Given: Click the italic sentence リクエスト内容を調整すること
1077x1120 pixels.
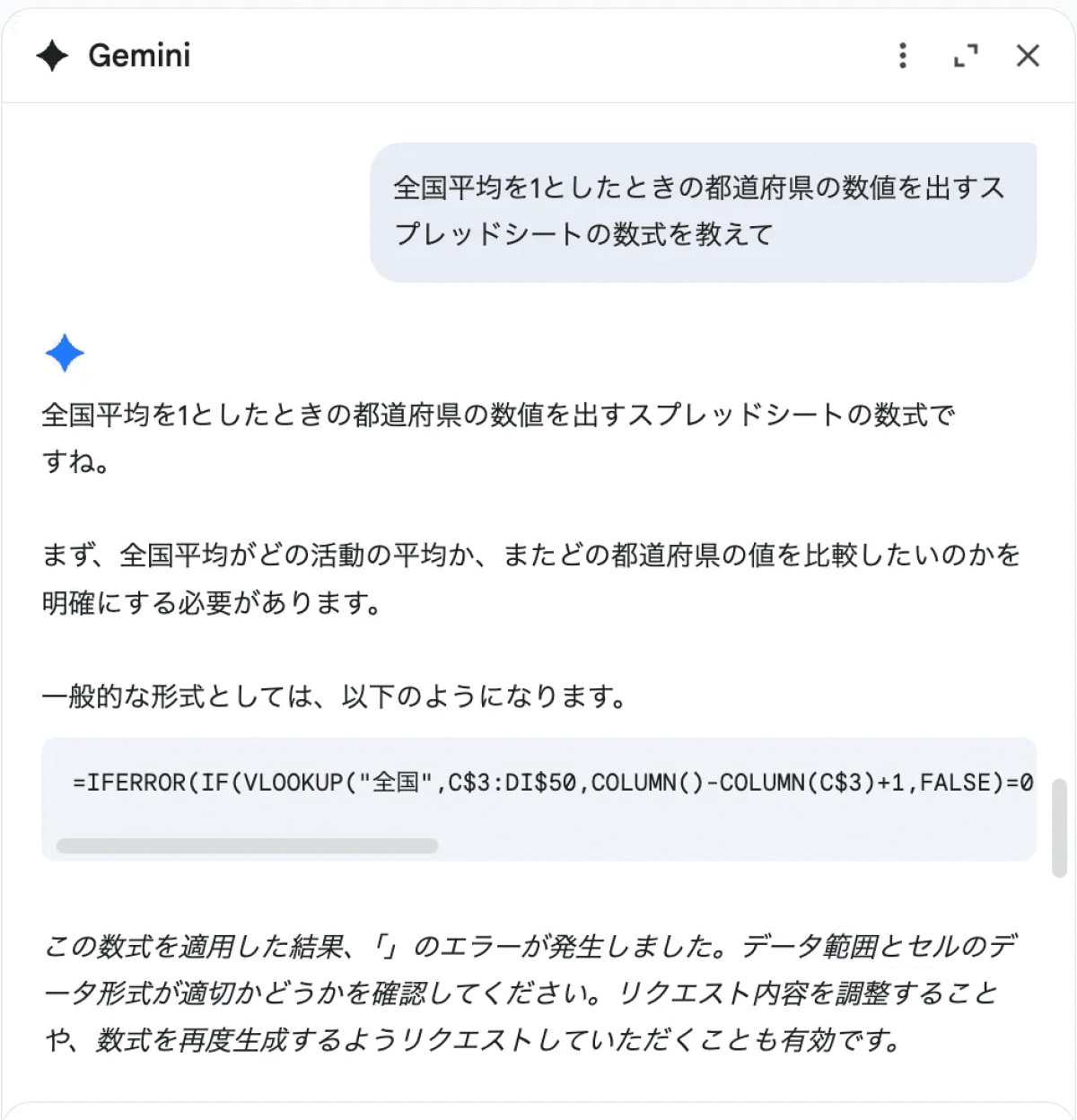Looking at the screenshot, I should [x=808, y=993].
